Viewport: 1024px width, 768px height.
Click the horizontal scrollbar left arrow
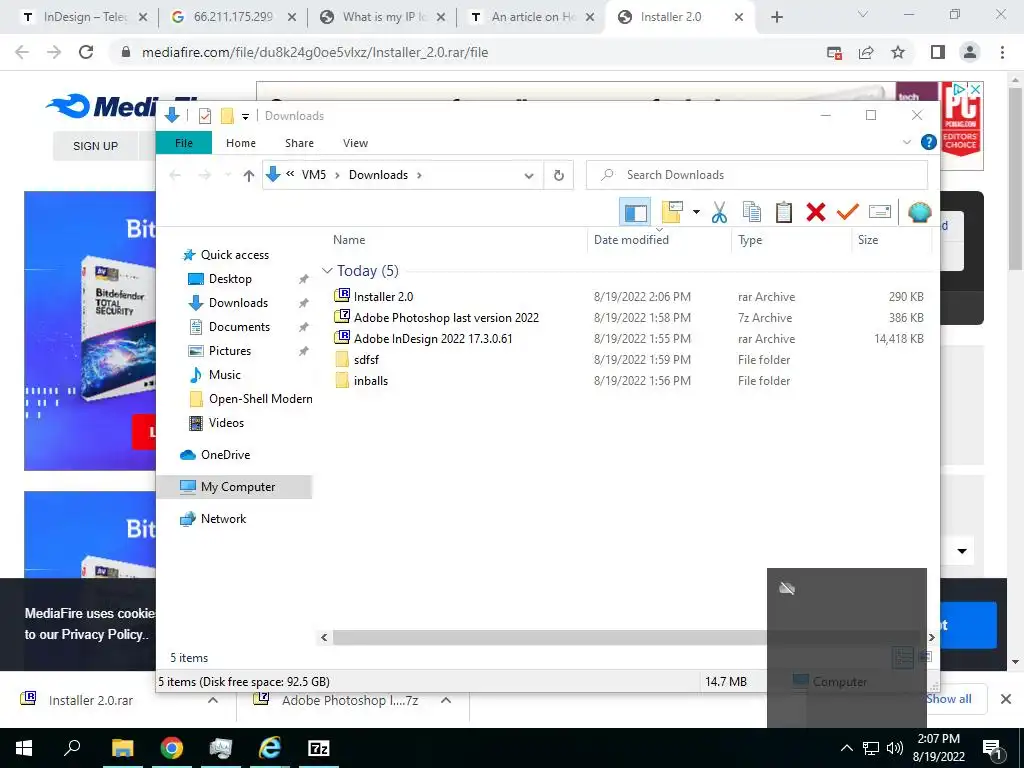pos(324,637)
